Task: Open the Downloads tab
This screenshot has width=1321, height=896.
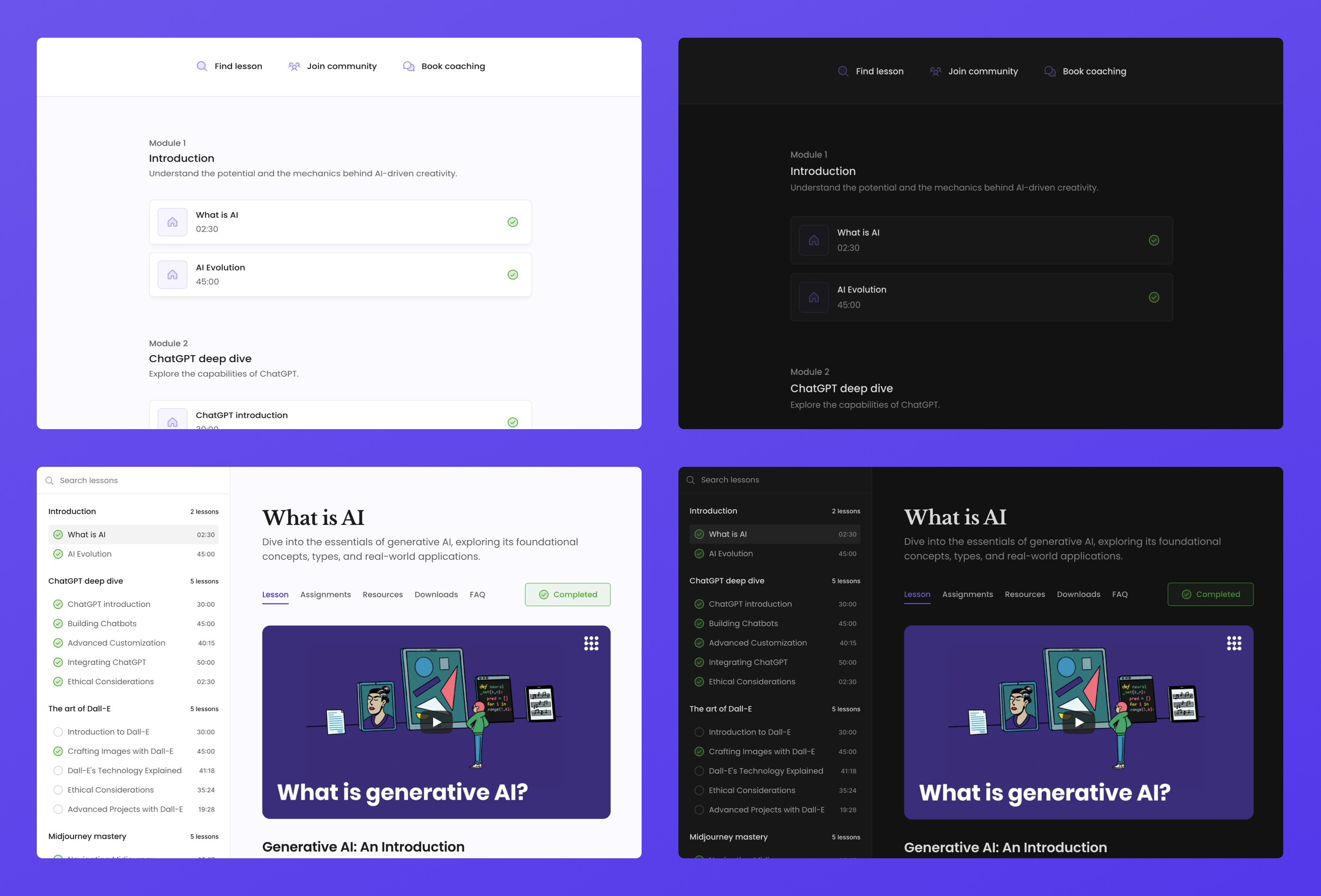Action: pyautogui.click(x=435, y=594)
